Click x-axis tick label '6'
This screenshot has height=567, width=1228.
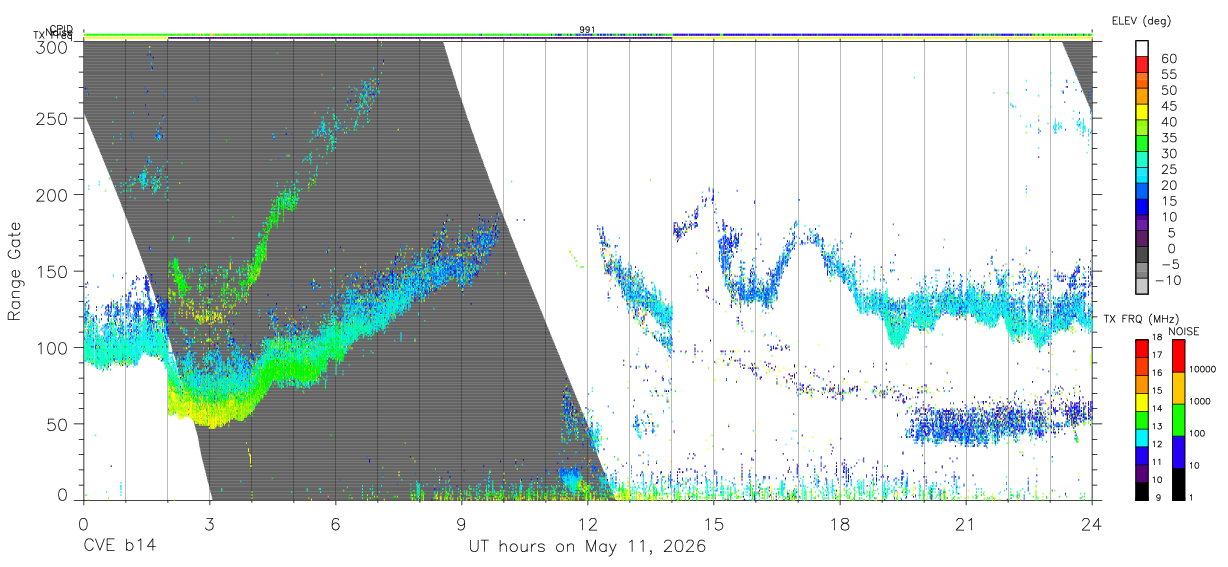coord(335,525)
